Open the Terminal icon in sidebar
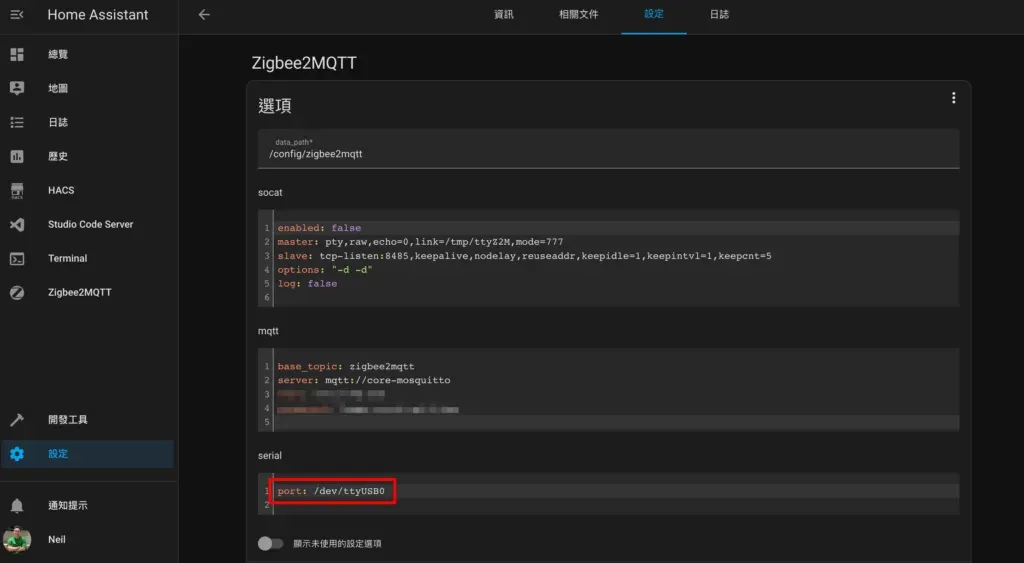The image size is (1024, 563). tap(17, 258)
